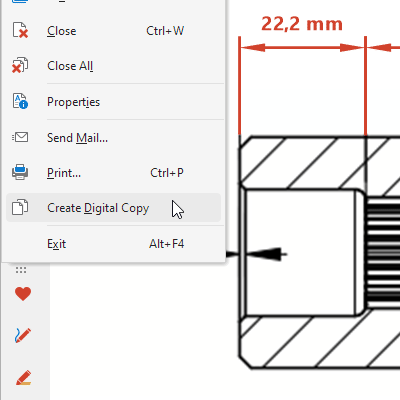Click the Ctrl+P shortcut text
Image resolution: width=400 pixels, height=400 pixels.
coord(167,173)
